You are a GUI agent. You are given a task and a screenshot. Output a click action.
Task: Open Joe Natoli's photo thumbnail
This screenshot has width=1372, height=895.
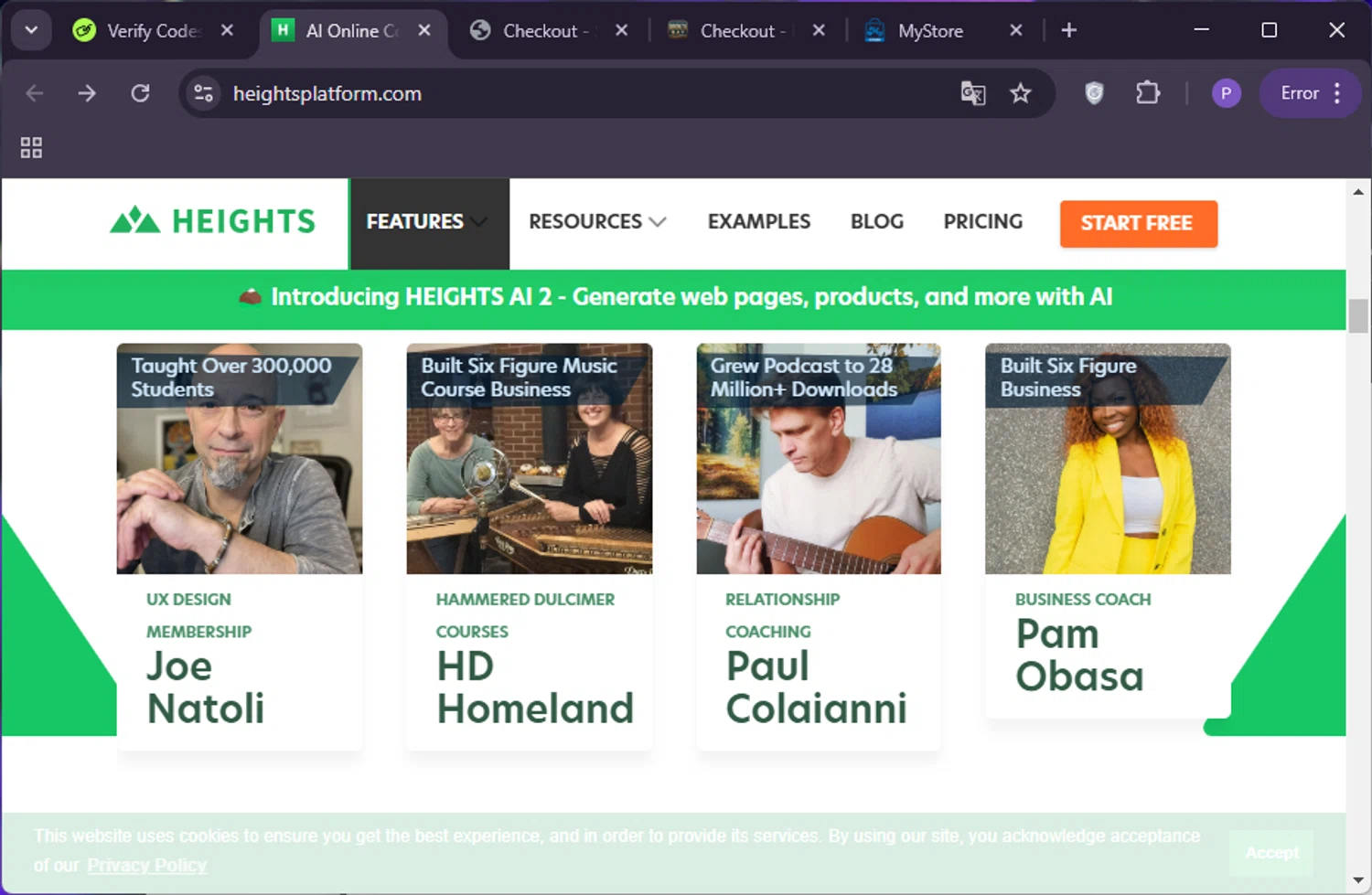pyautogui.click(x=240, y=459)
